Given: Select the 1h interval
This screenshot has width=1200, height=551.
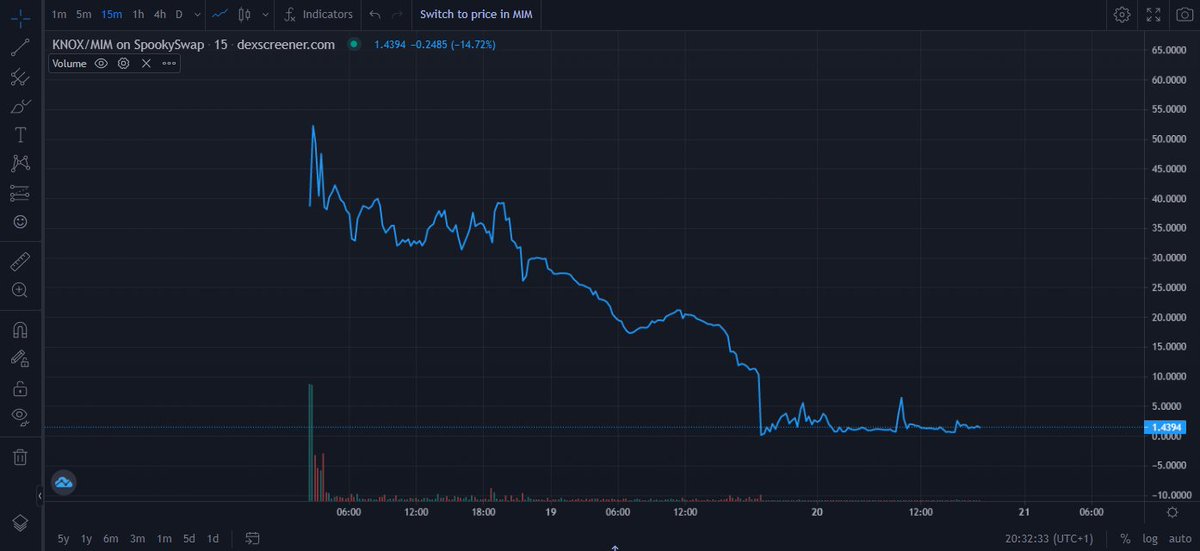Looking at the screenshot, I should (x=138, y=15).
